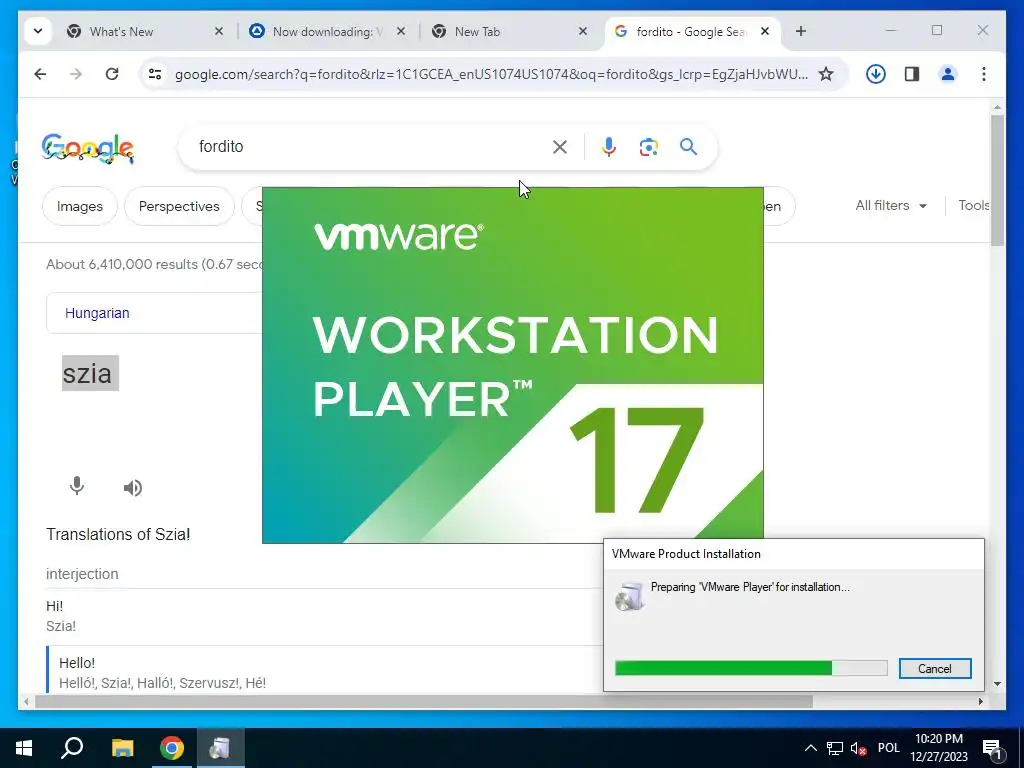Screen dimensions: 1024x768
Task: Cancel the VMware product installation
Action: [x=935, y=669]
